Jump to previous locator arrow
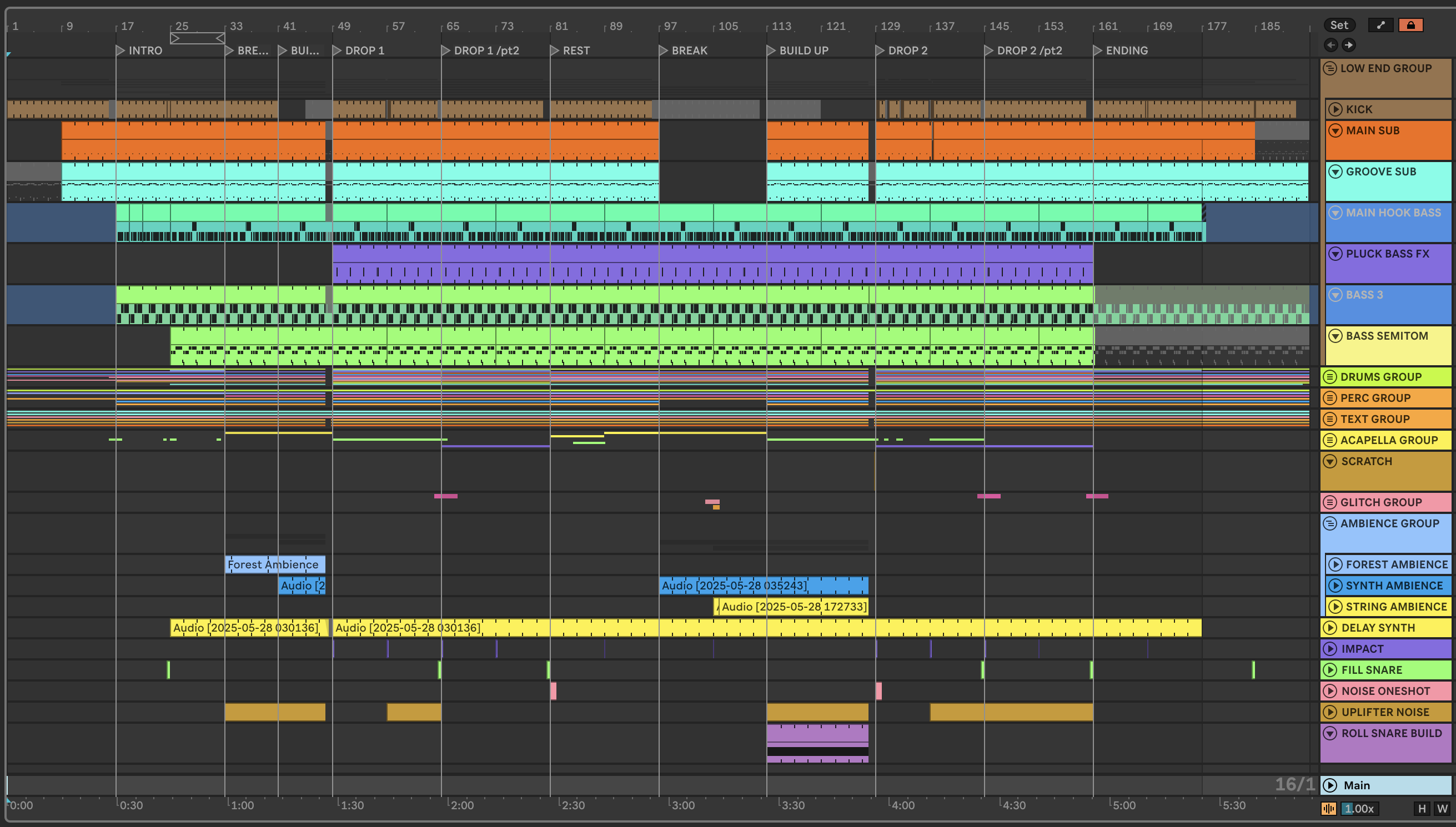 [1331, 45]
